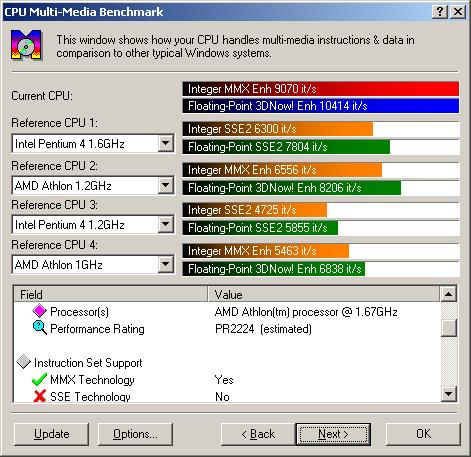
Task: Click the value PR2224 (estimated)
Action: 263,329
